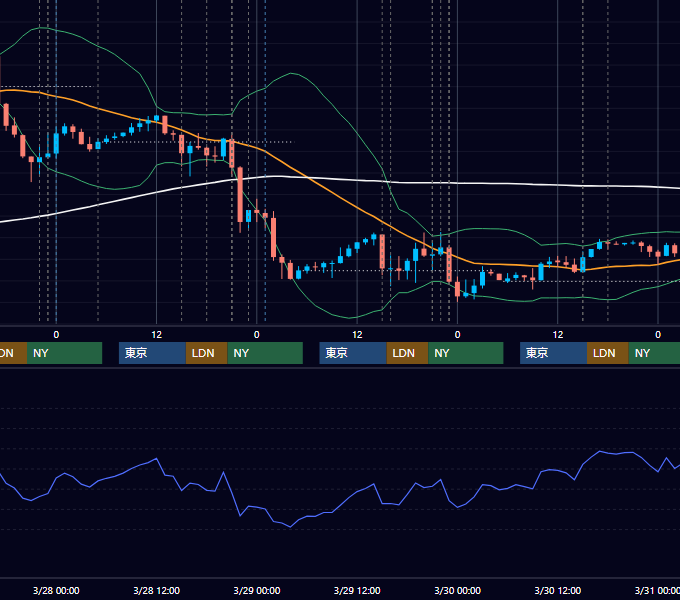This screenshot has width=680, height=600.
Task: Click the '3/29 12:00' date label
Action: click(357, 590)
